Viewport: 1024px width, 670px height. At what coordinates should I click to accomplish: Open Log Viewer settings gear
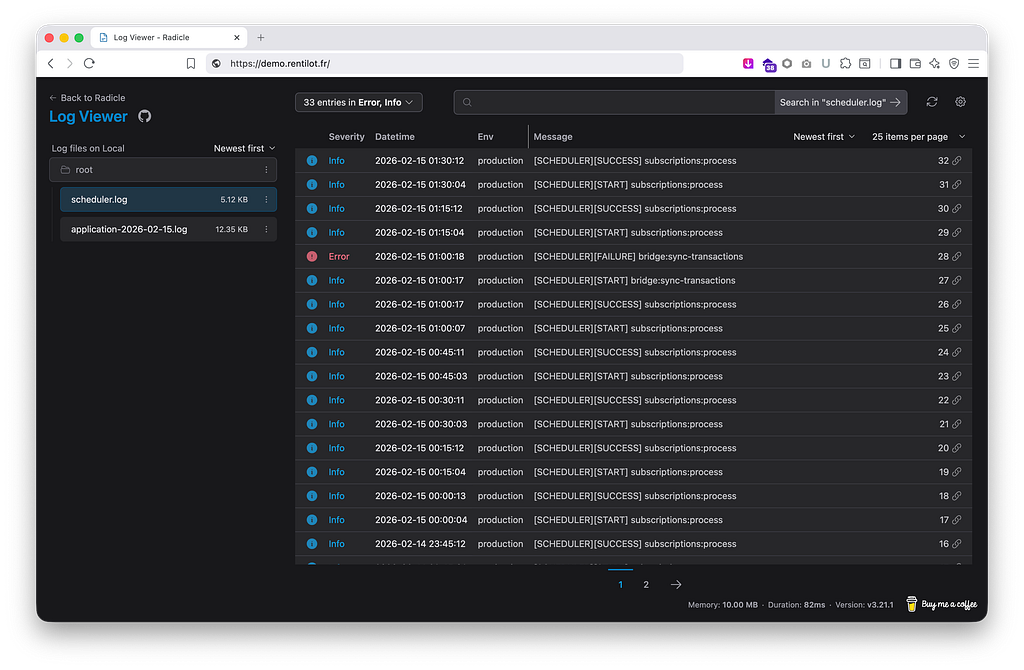[x=960, y=102]
